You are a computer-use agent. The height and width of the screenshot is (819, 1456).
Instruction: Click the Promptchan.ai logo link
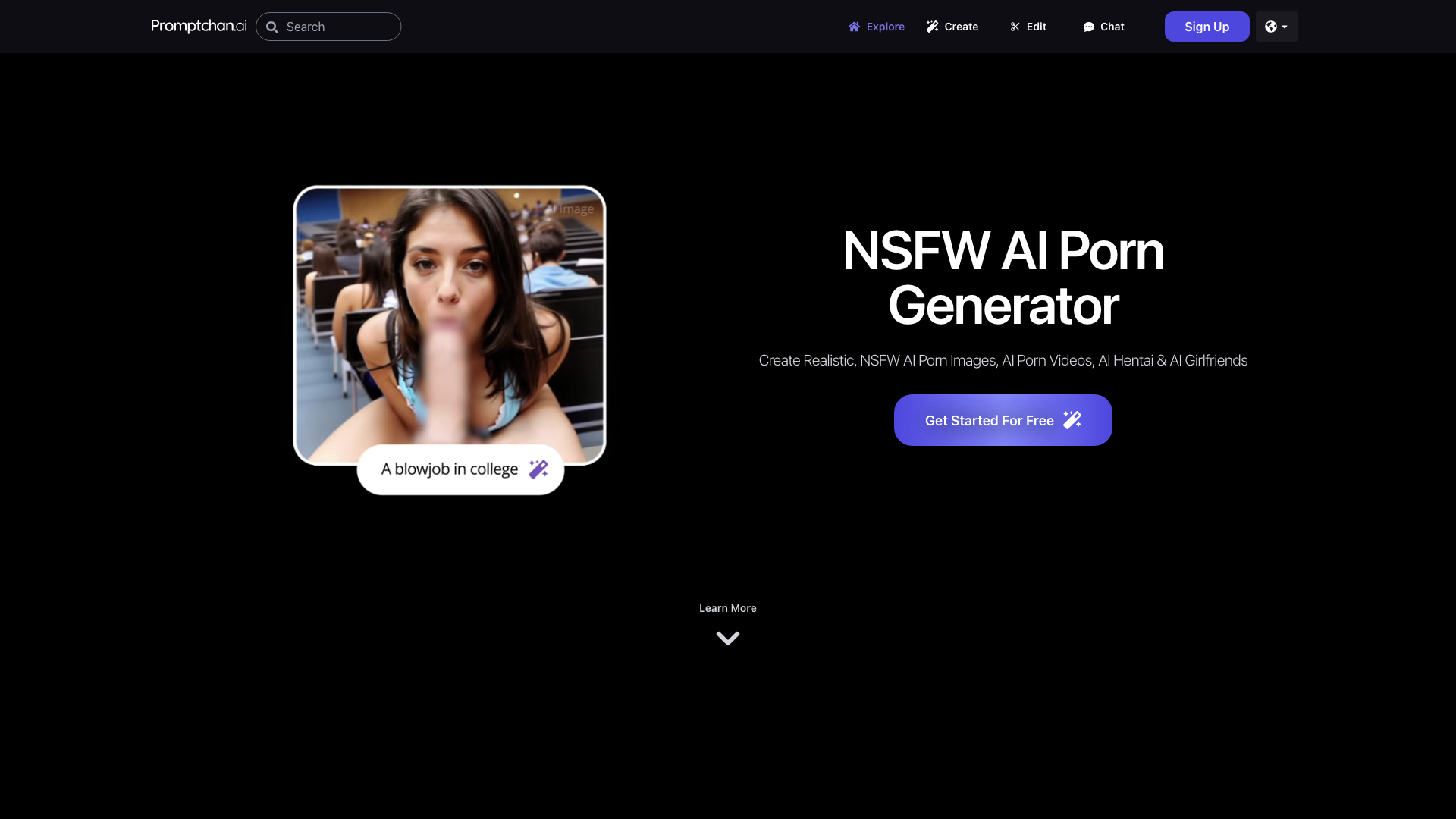tap(199, 25)
